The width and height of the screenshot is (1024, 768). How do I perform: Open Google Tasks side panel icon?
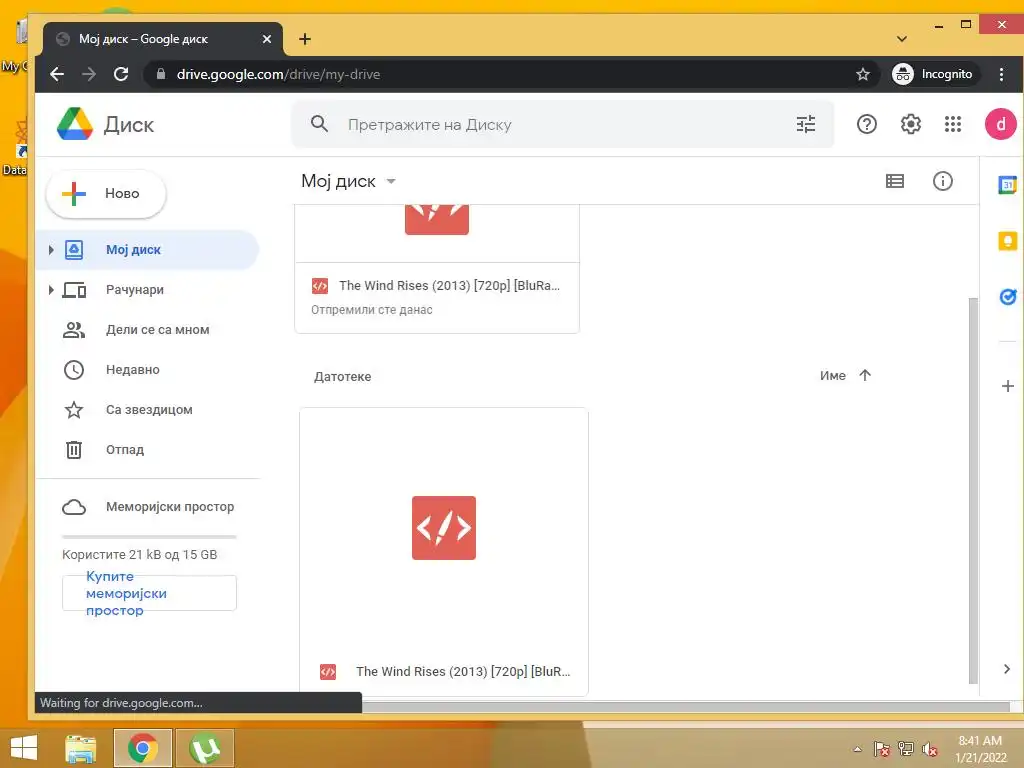tap(1008, 297)
